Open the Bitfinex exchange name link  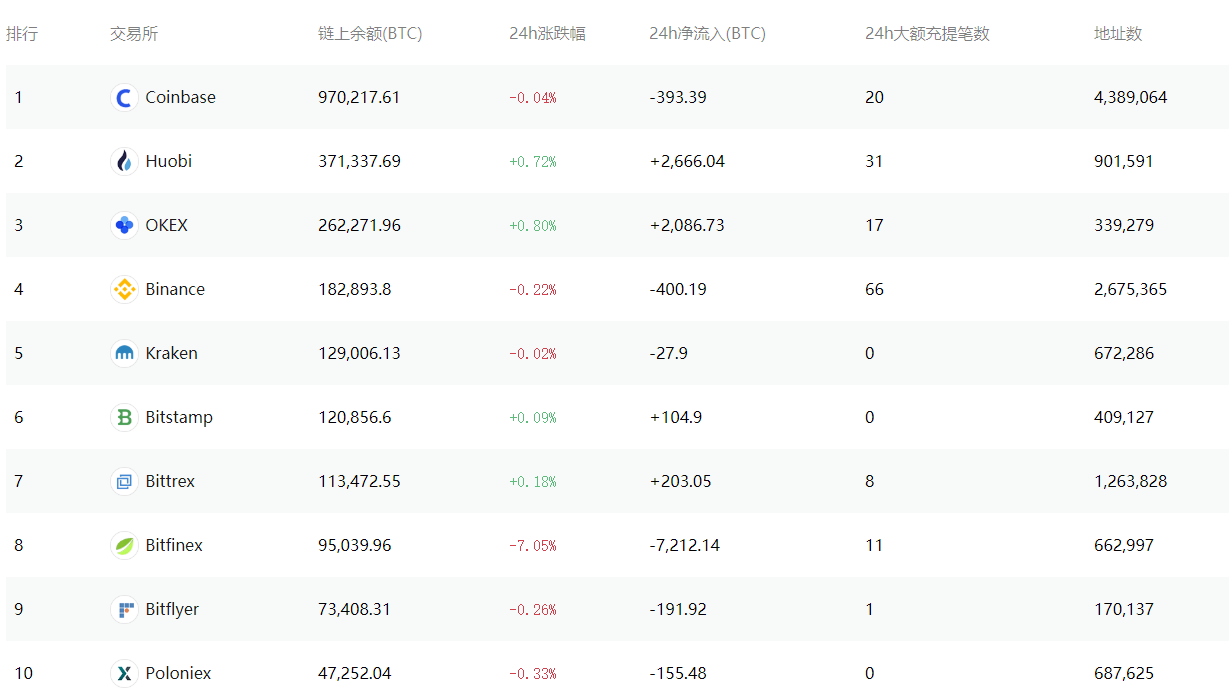click(x=174, y=546)
